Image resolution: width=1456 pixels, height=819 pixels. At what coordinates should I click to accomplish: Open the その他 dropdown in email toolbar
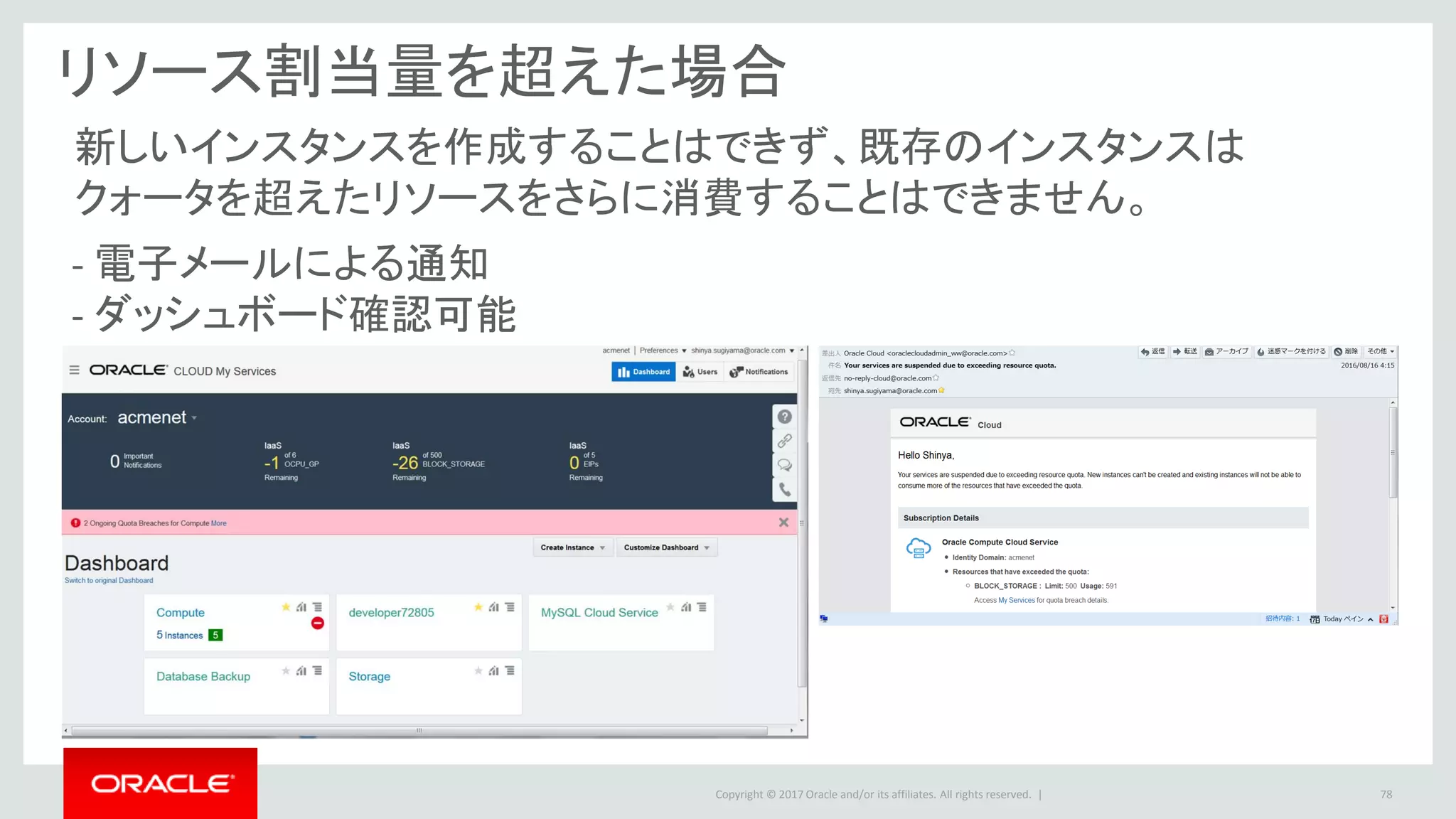(x=1381, y=351)
